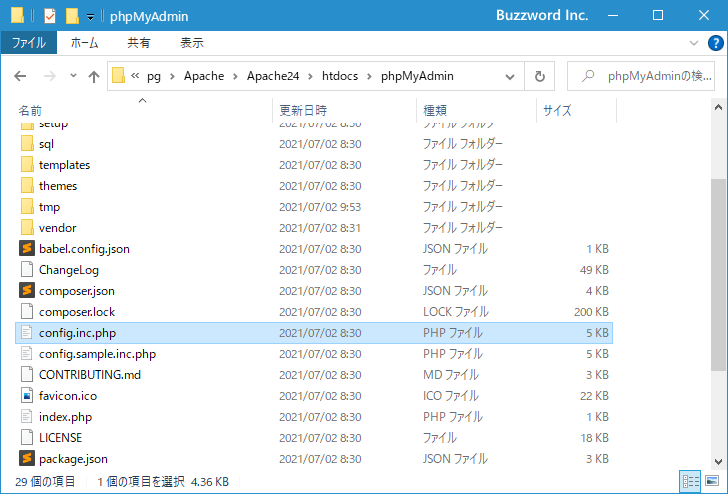Click the 2021/07/02 9:53 date of tmp

click(x=320, y=207)
